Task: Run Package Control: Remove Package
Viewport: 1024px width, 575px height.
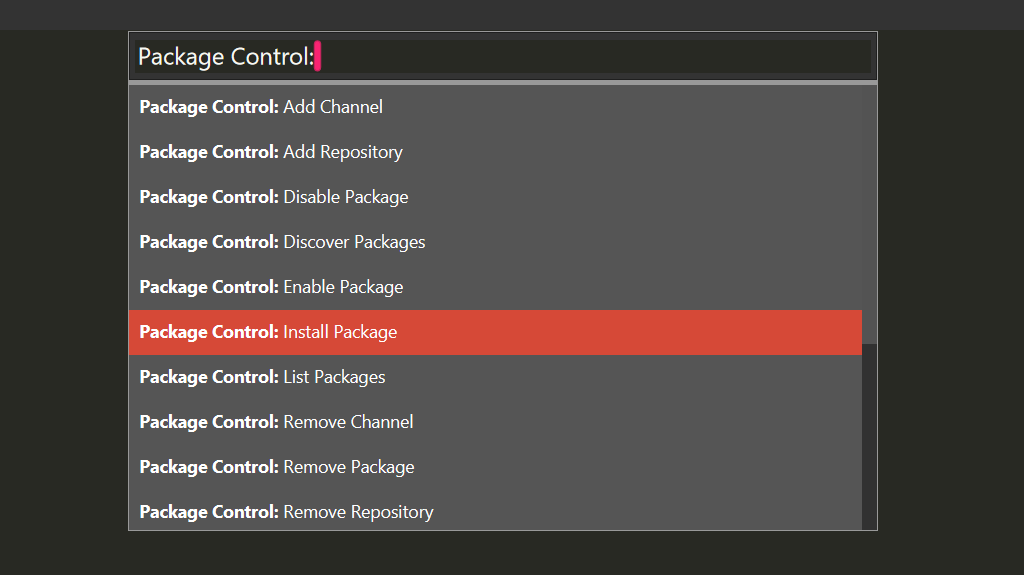Action: [495, 468]
